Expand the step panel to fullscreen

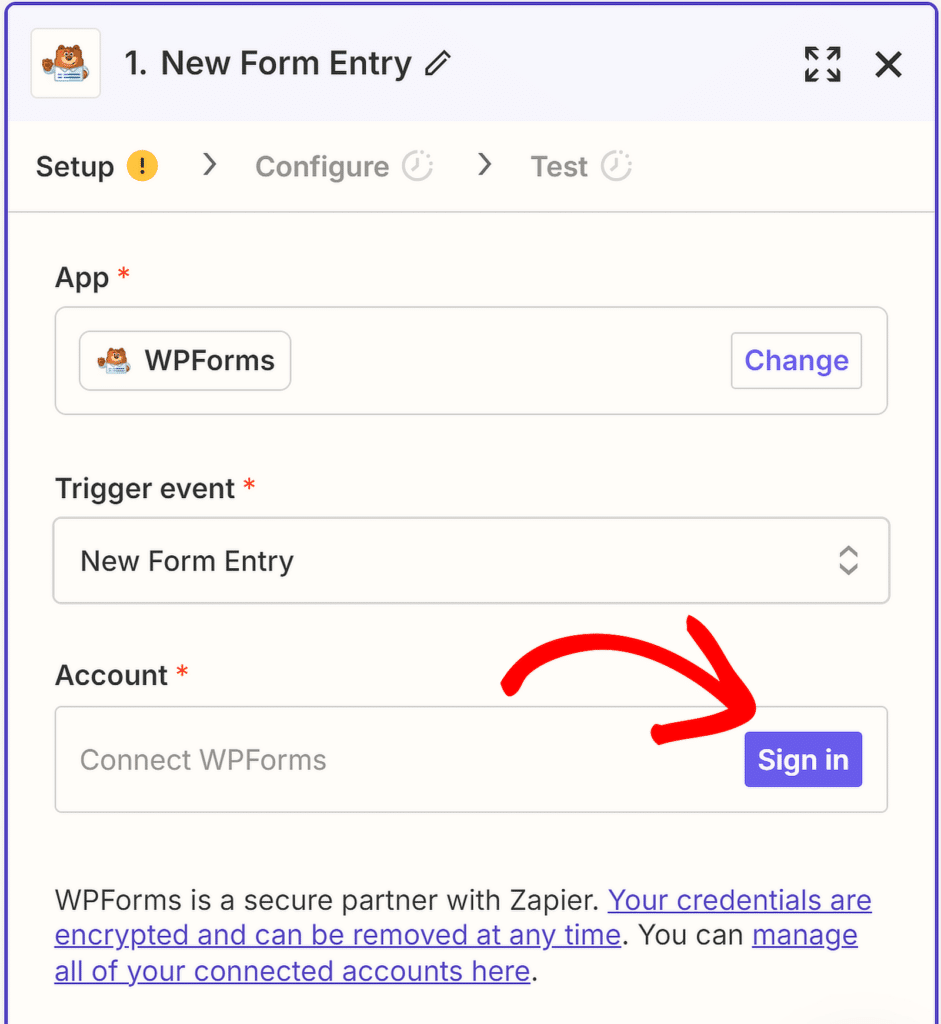click(822, 65)
